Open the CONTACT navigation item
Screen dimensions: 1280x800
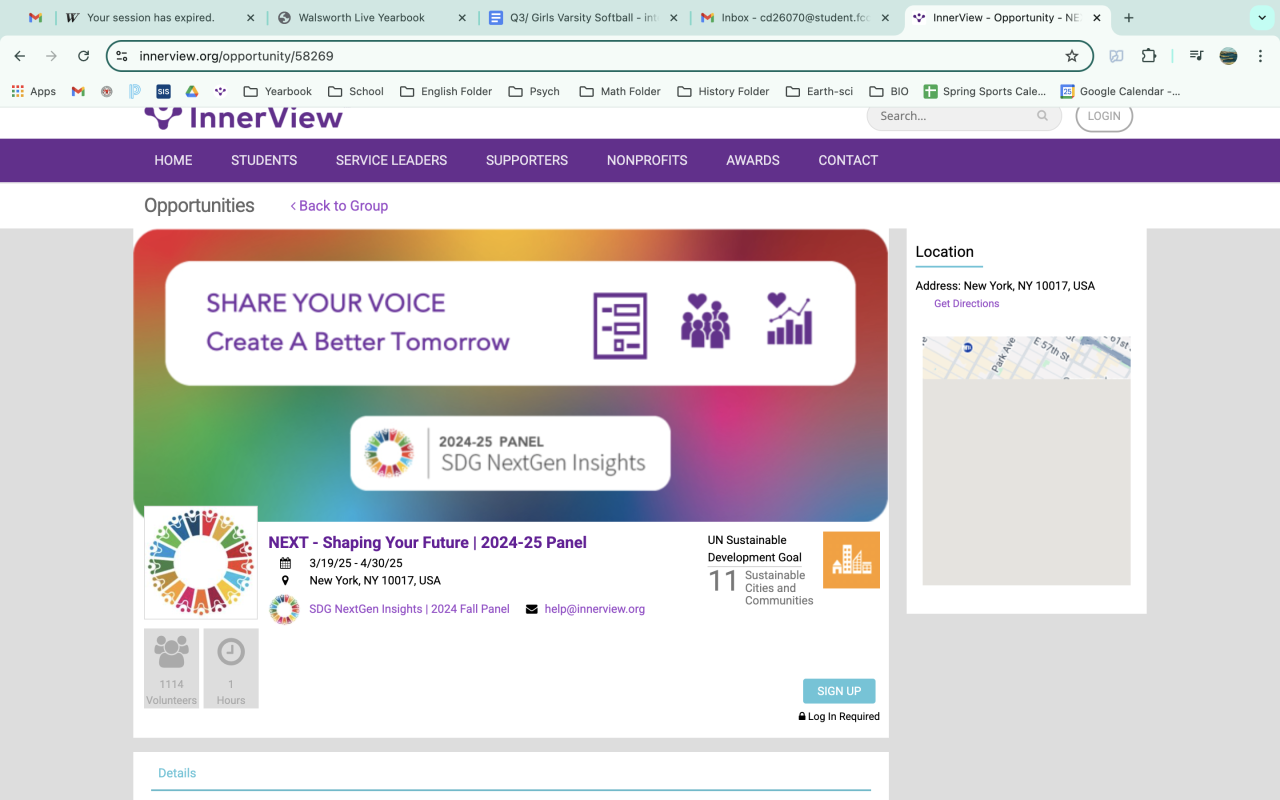click(x=848, y=160)
